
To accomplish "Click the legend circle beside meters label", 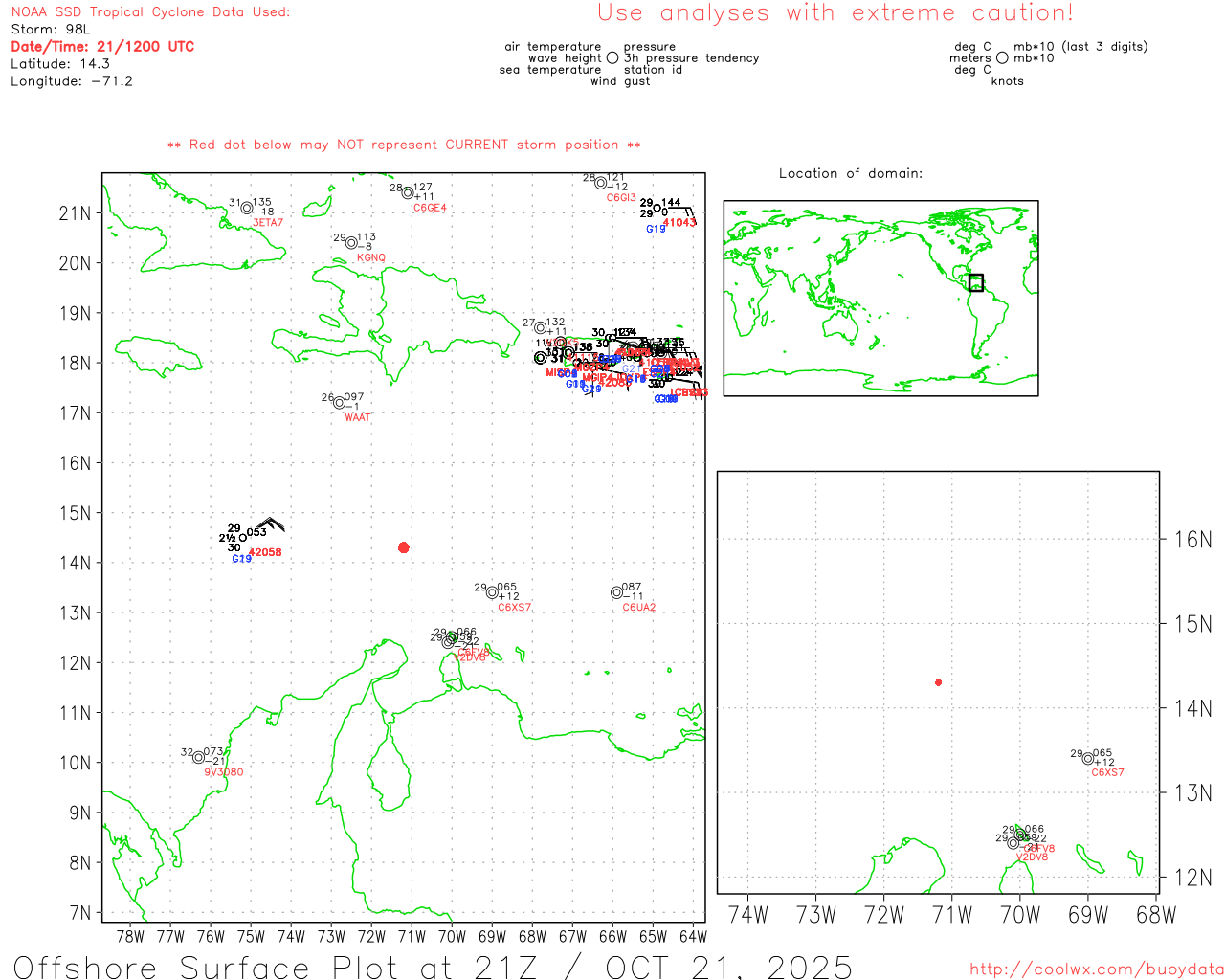I will [x=1002, y=58].
